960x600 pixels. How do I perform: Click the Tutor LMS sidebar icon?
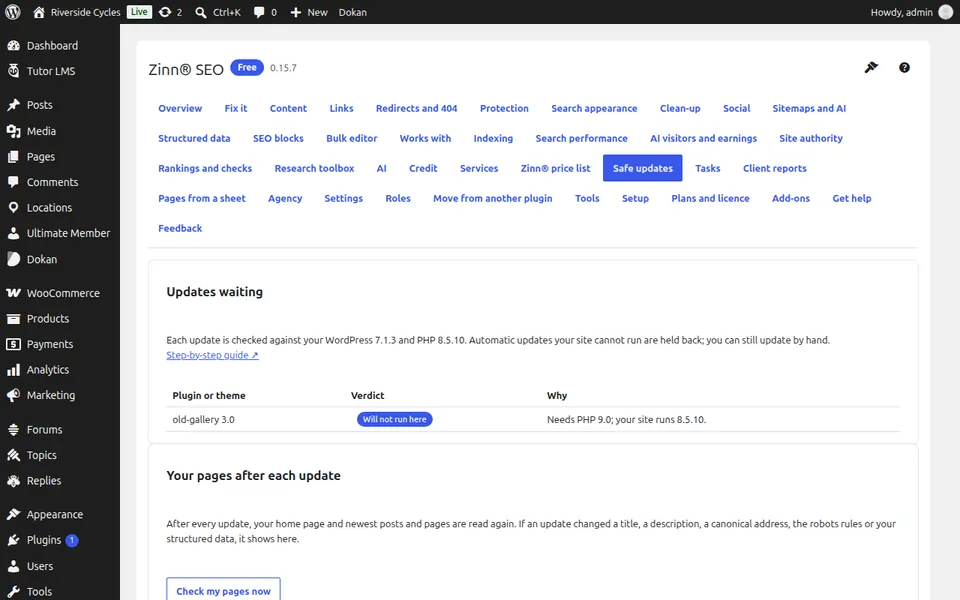13,71
